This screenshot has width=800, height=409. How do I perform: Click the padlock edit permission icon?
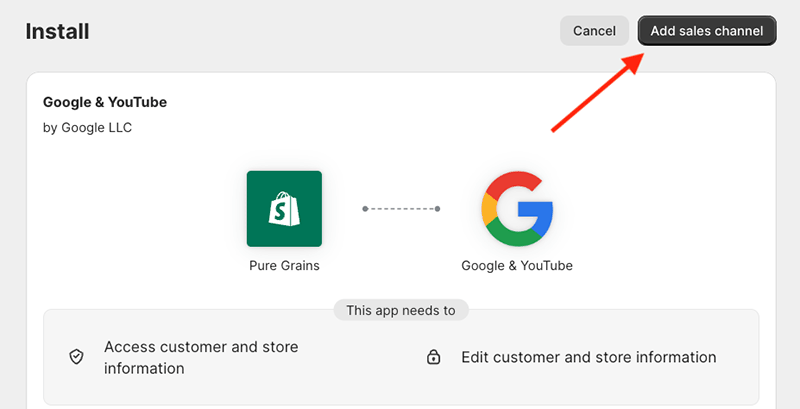pyautogui.click(x=433, y=357)
